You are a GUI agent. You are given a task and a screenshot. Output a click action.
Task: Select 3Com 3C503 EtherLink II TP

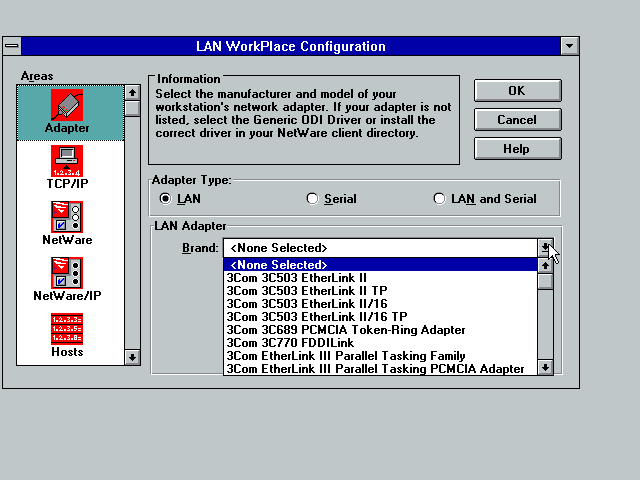coord(380,291)
